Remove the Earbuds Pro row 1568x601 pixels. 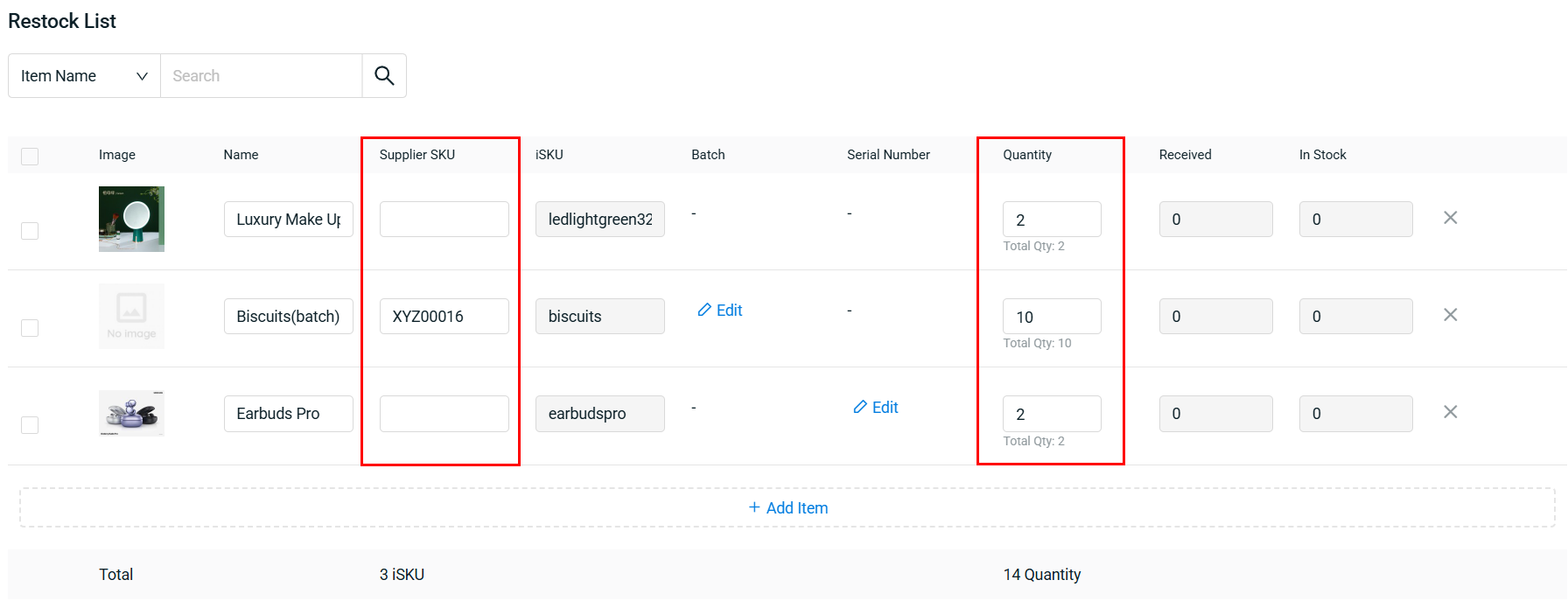pos(1450,412)
